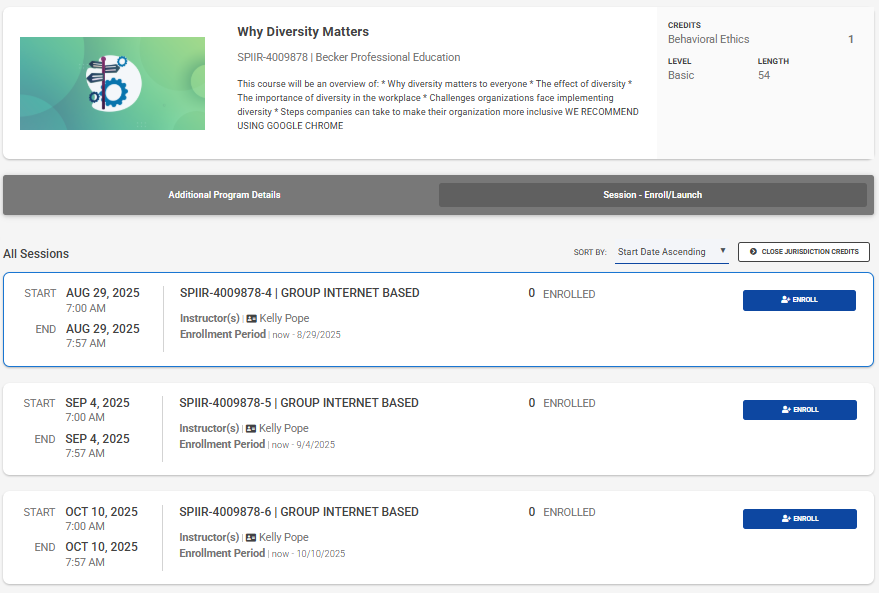Click the Why Diversity Matters course title
The image size is (879, 593).
click(303, 32)
